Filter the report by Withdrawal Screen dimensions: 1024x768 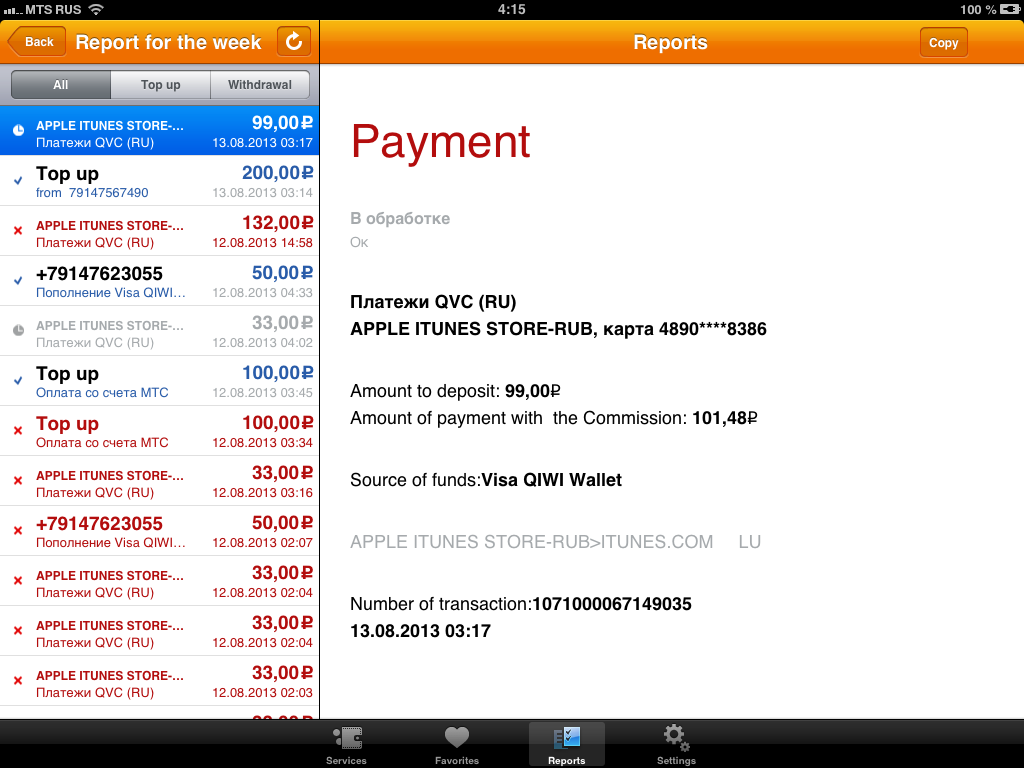[260, 85]
